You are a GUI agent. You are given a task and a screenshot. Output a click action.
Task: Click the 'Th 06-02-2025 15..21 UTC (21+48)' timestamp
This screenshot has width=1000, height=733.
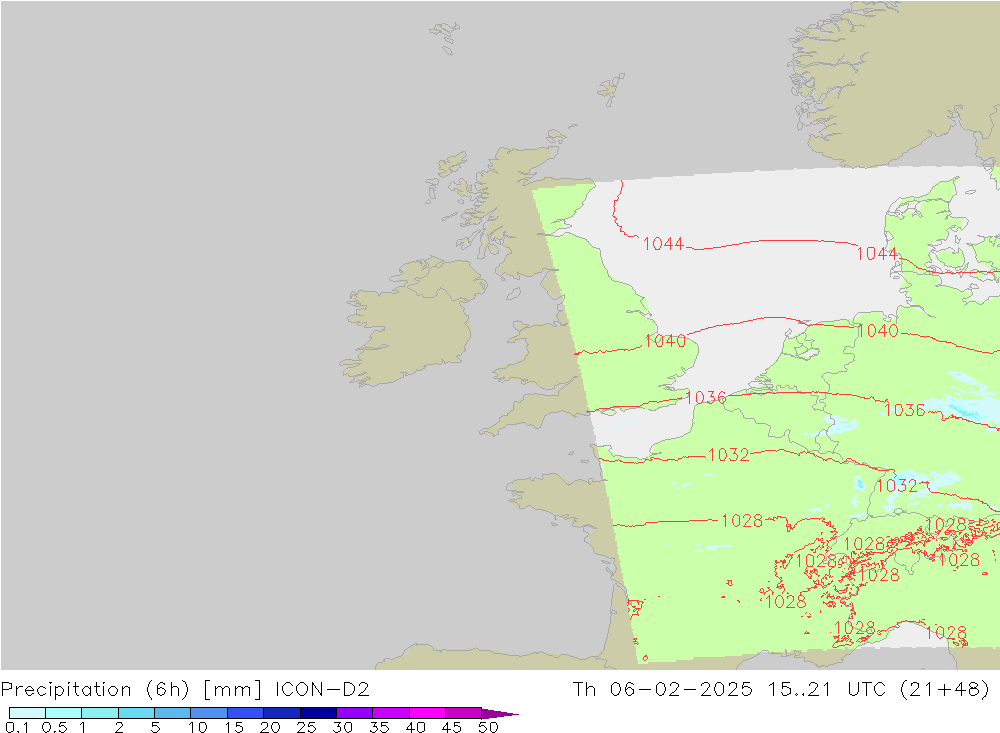781,690
